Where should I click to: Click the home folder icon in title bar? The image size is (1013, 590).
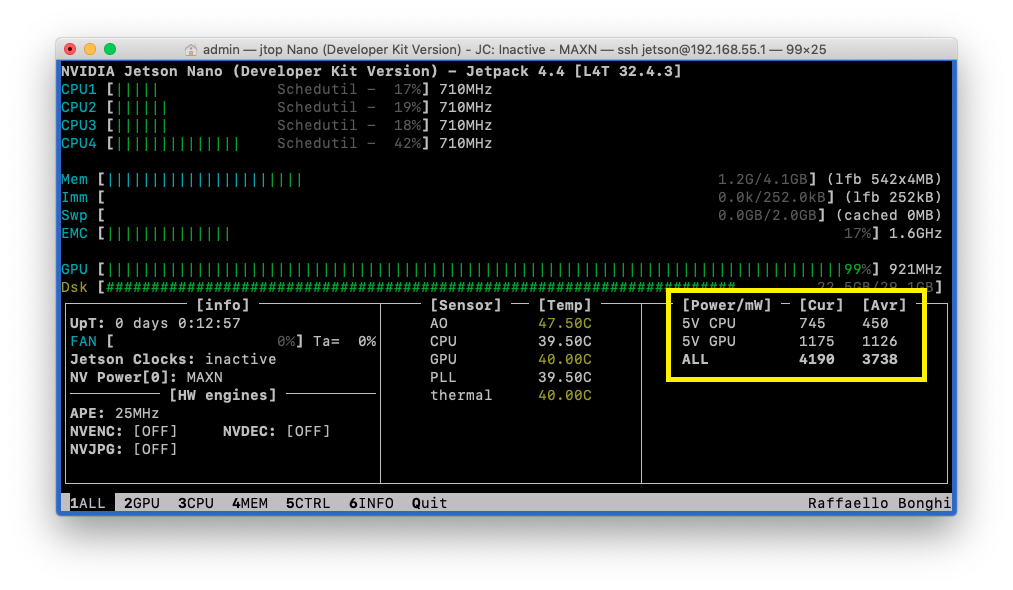191,50
